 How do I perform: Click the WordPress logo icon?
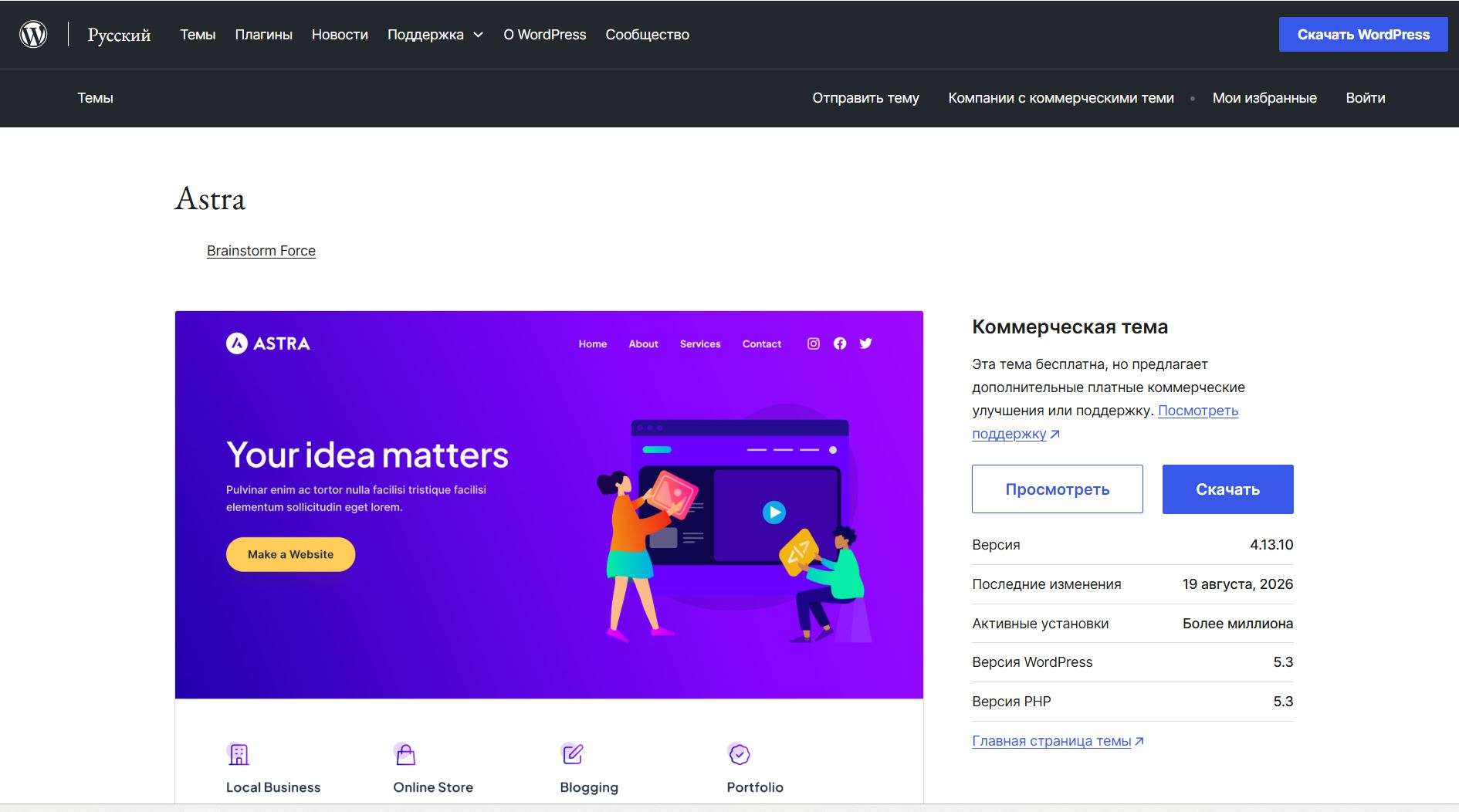coord(33,34)
